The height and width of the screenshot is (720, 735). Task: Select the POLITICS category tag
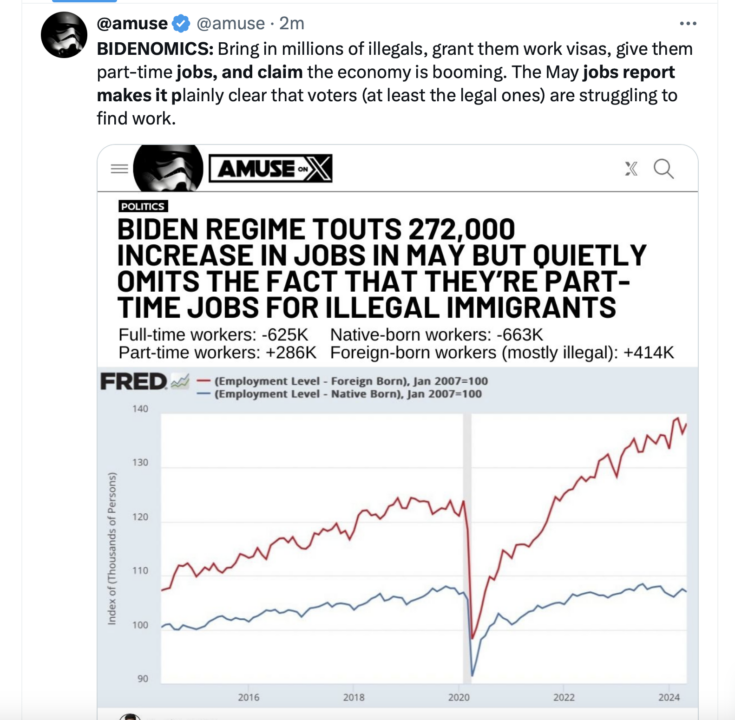coord(142,206)
